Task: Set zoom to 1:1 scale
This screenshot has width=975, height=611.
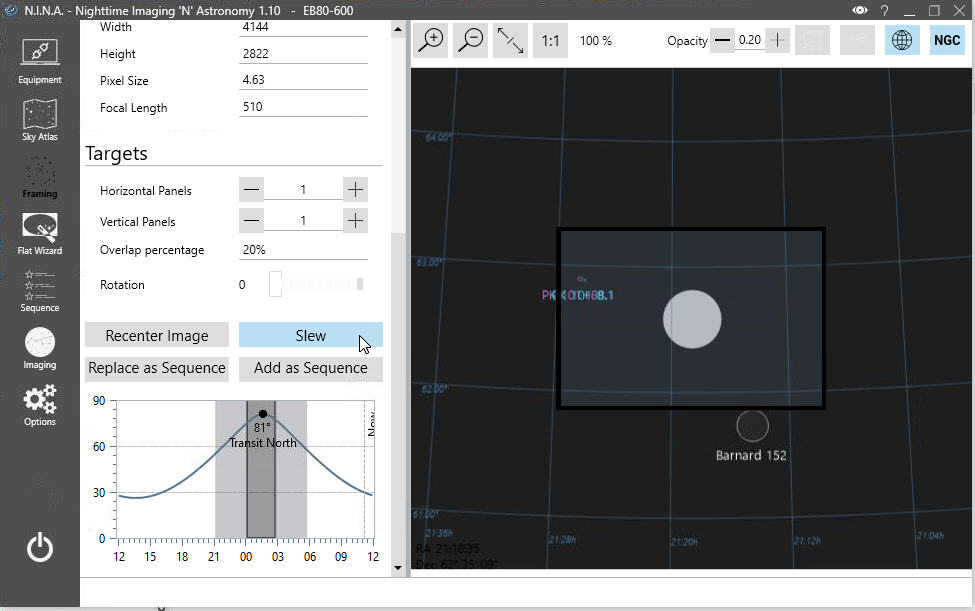Action: pos(550,41)
